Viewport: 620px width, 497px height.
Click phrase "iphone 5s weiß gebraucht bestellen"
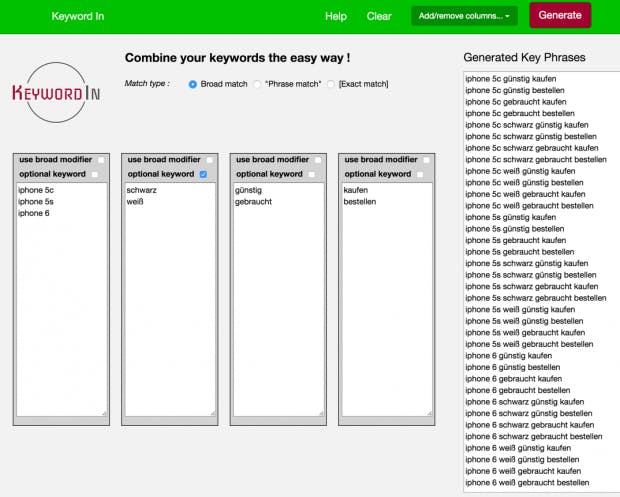click(529, 344)
